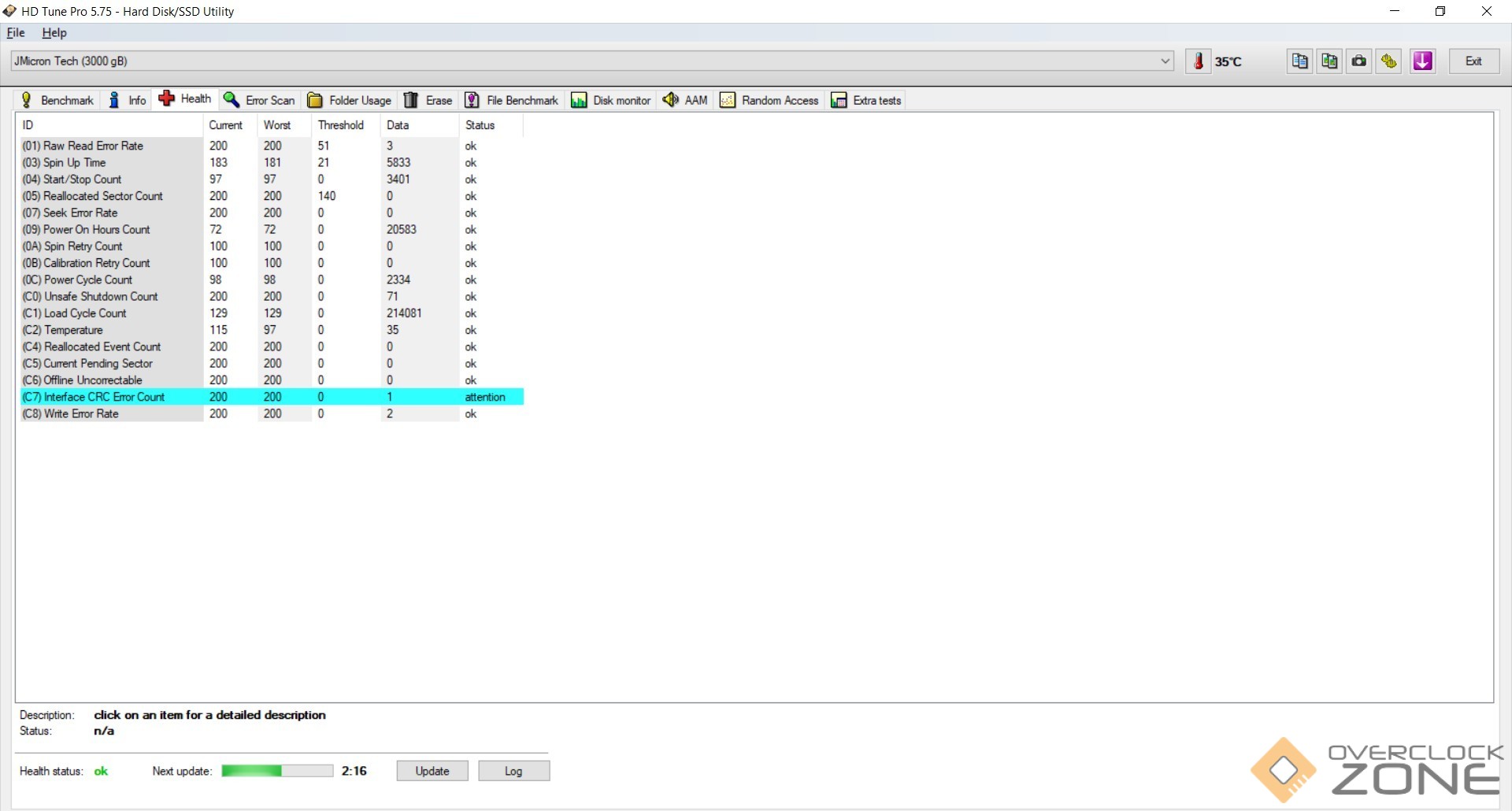
Task: Click the Exit button
Action: [x=1473, y=61]
